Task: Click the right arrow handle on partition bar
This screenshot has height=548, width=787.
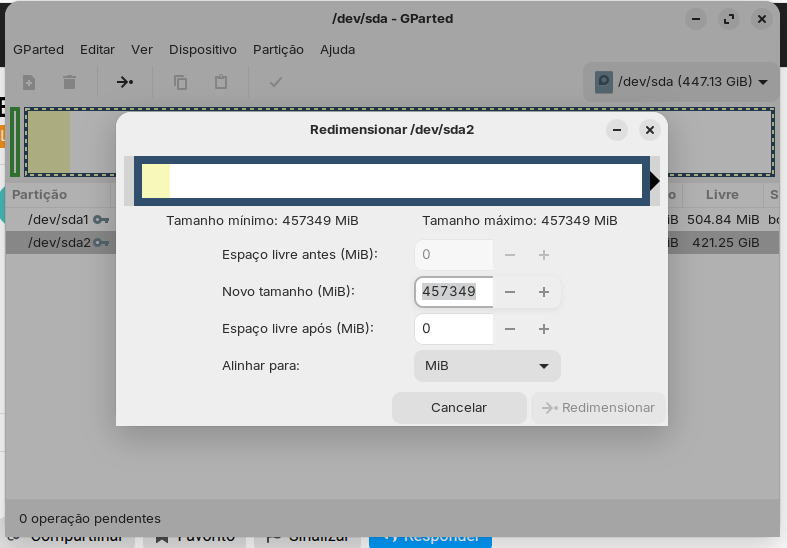Action: (654, 181)
